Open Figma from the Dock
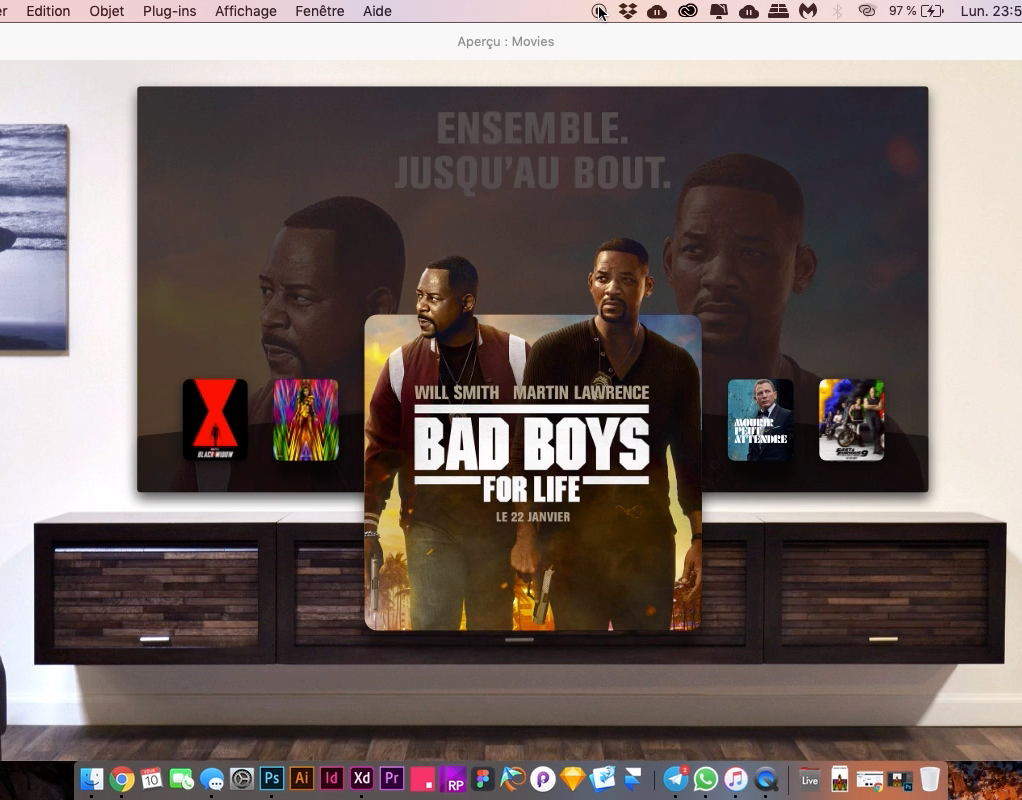The width and height of the screenshot is (1022, 800). (482, 778)
